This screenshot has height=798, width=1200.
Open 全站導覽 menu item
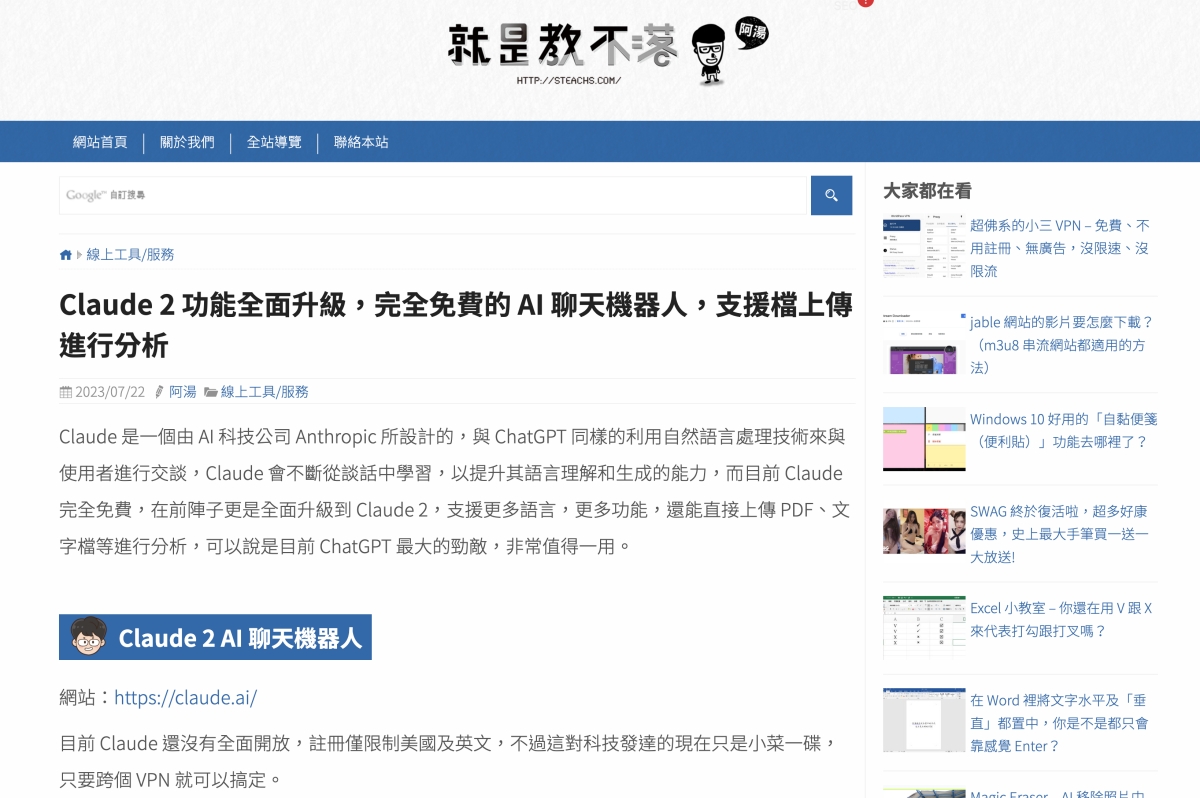(x=274, y=142)
